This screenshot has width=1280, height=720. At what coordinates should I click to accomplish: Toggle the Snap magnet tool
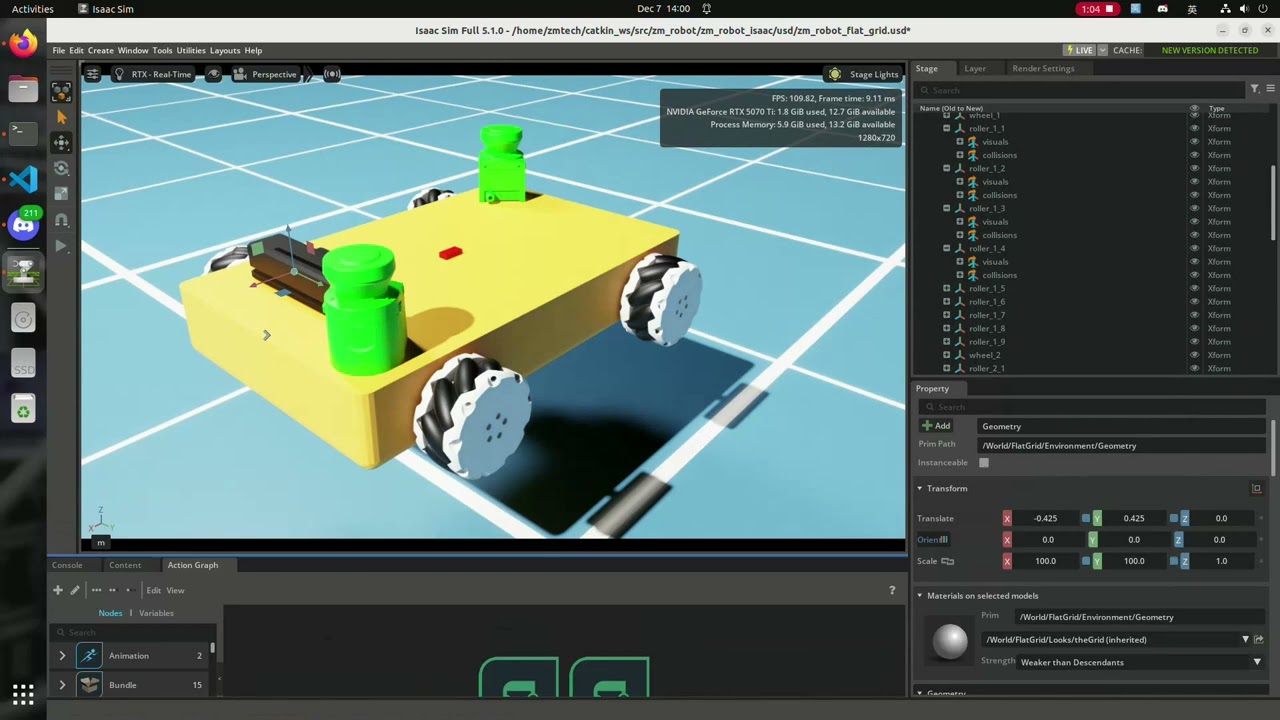pyautogui.click(x=61, y=221)
